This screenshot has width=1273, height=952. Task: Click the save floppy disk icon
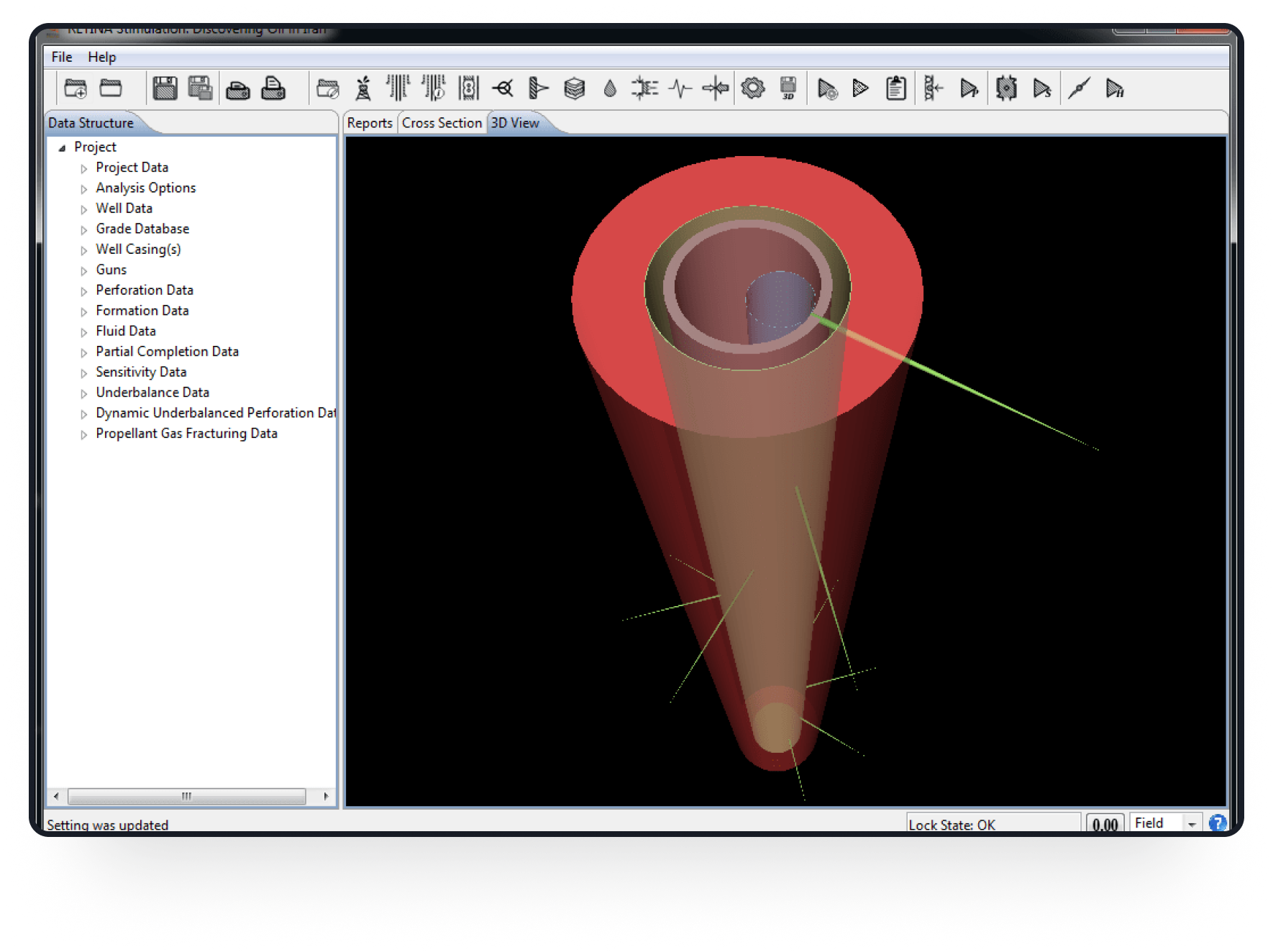point(165,88)
